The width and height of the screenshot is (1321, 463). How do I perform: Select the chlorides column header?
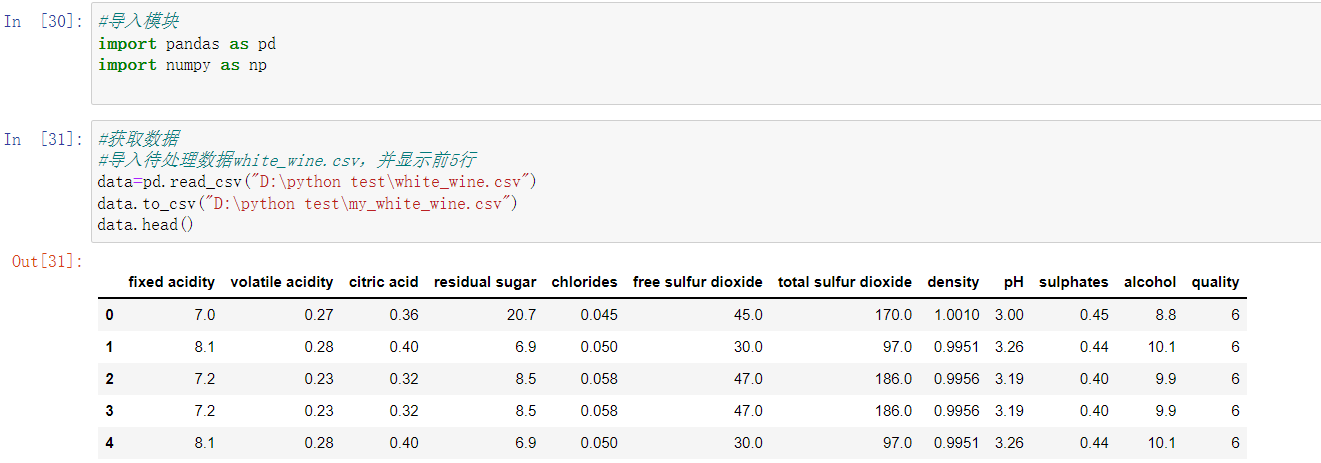[x=585, y=282]
